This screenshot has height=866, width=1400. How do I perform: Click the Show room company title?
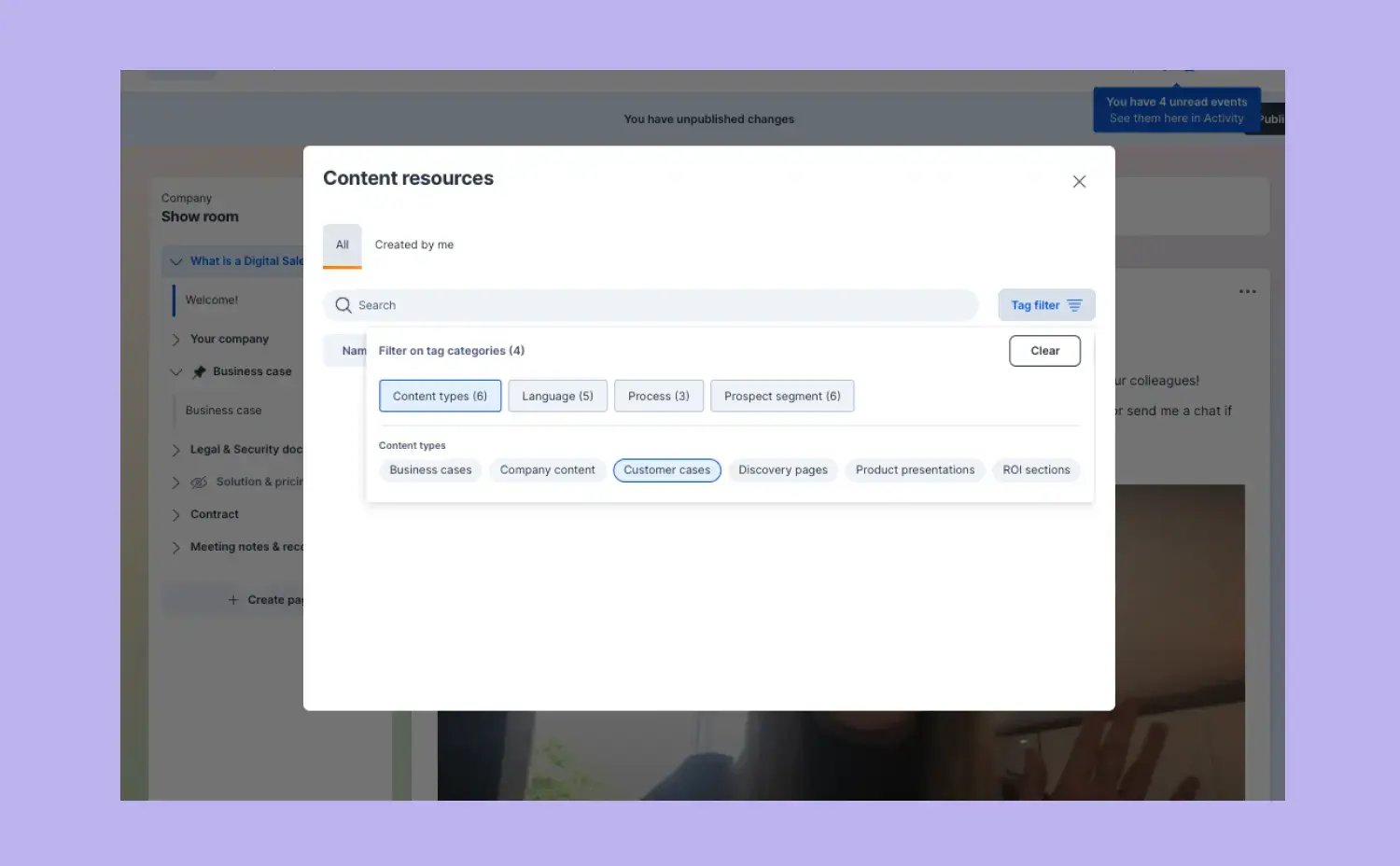(x=200, y=216)
